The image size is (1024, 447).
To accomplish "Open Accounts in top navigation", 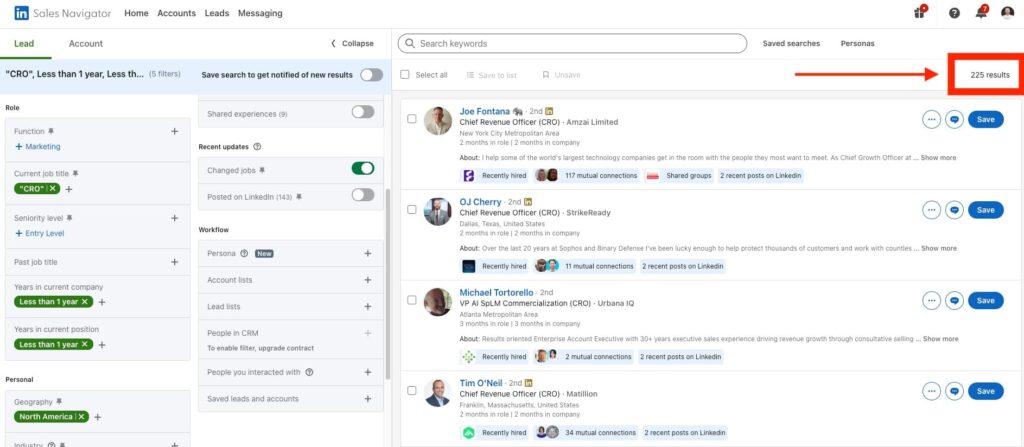I will coord(176,13).
